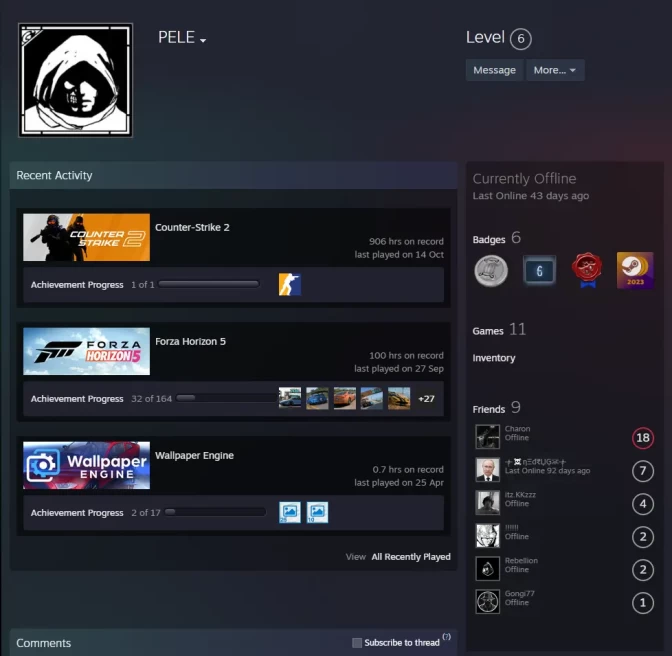Click Wallpaper Engine achievement progress bar
Screen dimensions: 672x656
(x=215, y=512)
